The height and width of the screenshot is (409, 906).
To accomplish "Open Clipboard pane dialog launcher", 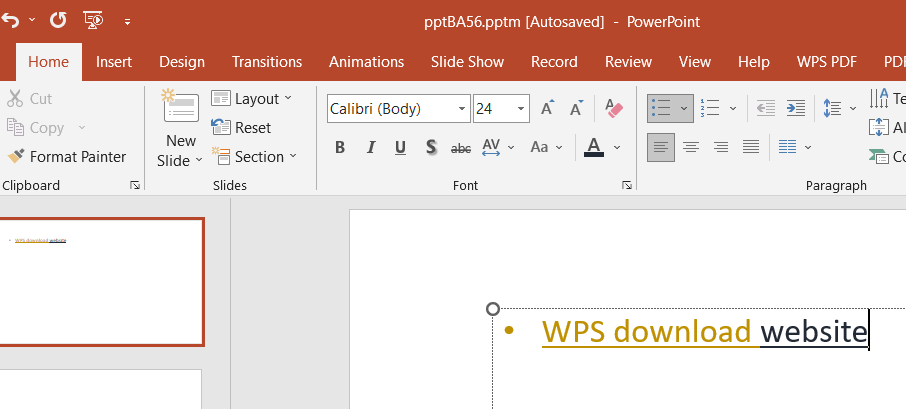I will (x=135, y=185).
